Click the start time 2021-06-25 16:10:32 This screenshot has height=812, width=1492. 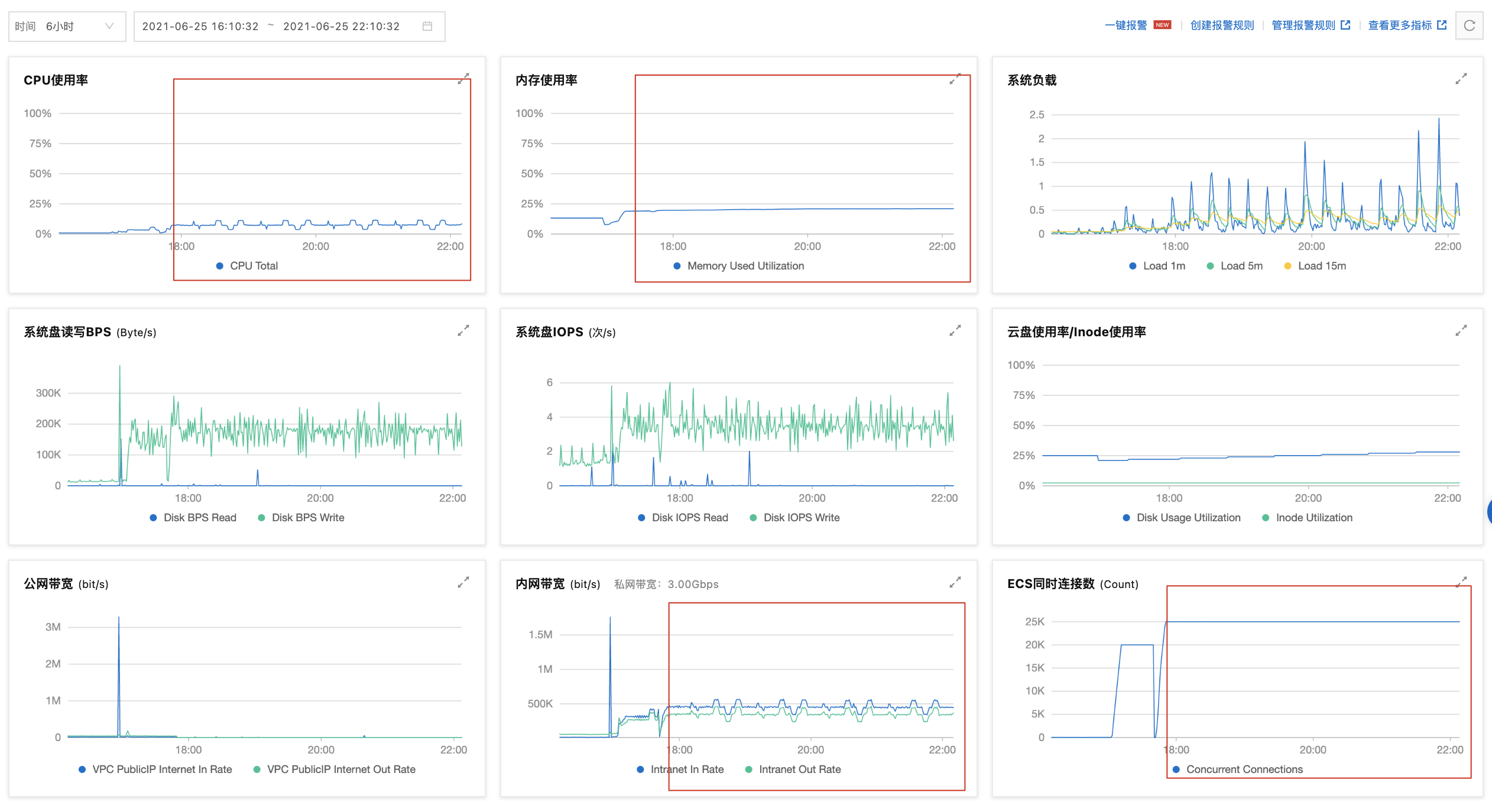coord(200,26)
